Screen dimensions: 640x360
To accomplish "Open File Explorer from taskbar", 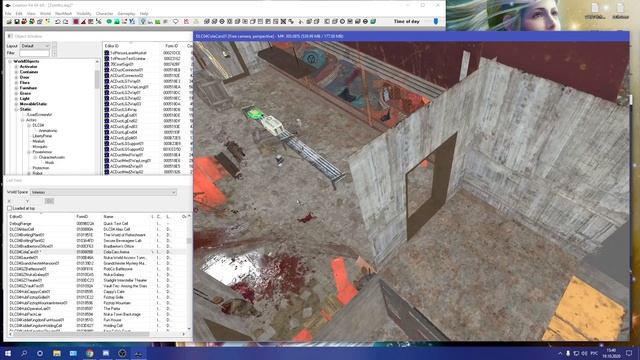I will click(57, 353).
